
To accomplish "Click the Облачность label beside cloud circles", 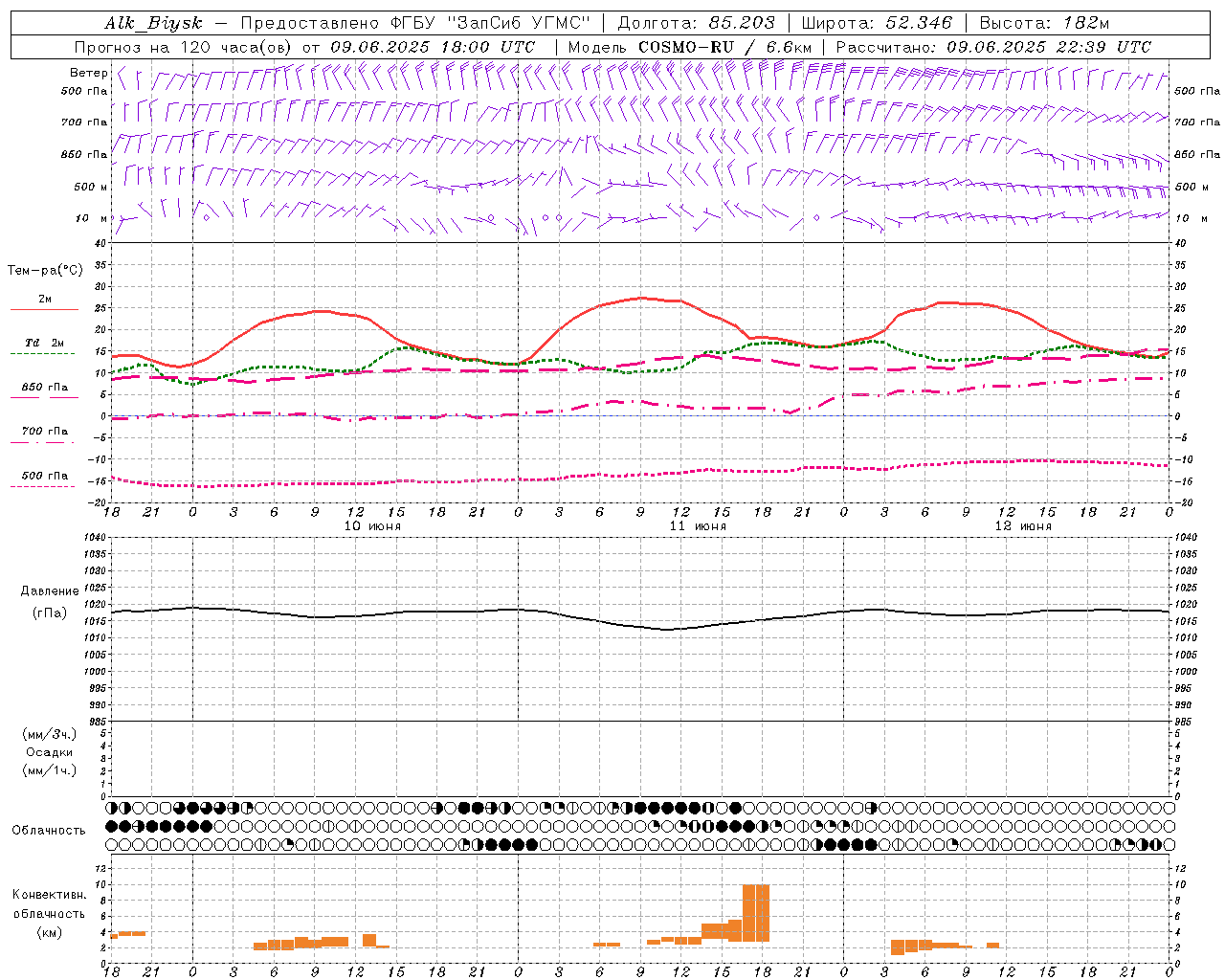I will pos(49,831).
